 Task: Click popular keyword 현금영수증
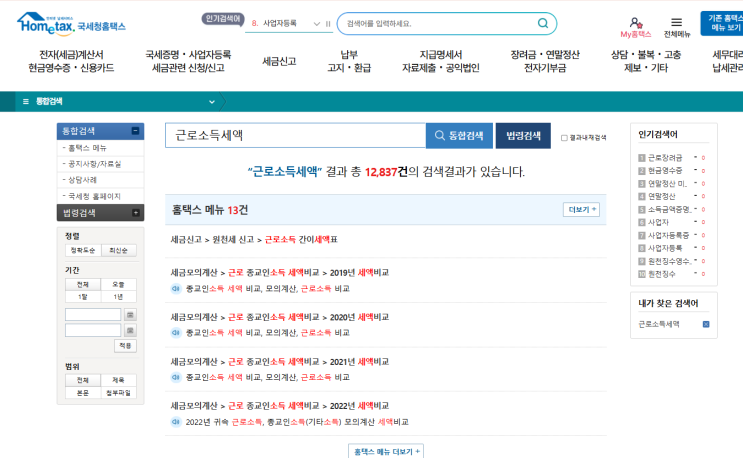click(665, 171)
